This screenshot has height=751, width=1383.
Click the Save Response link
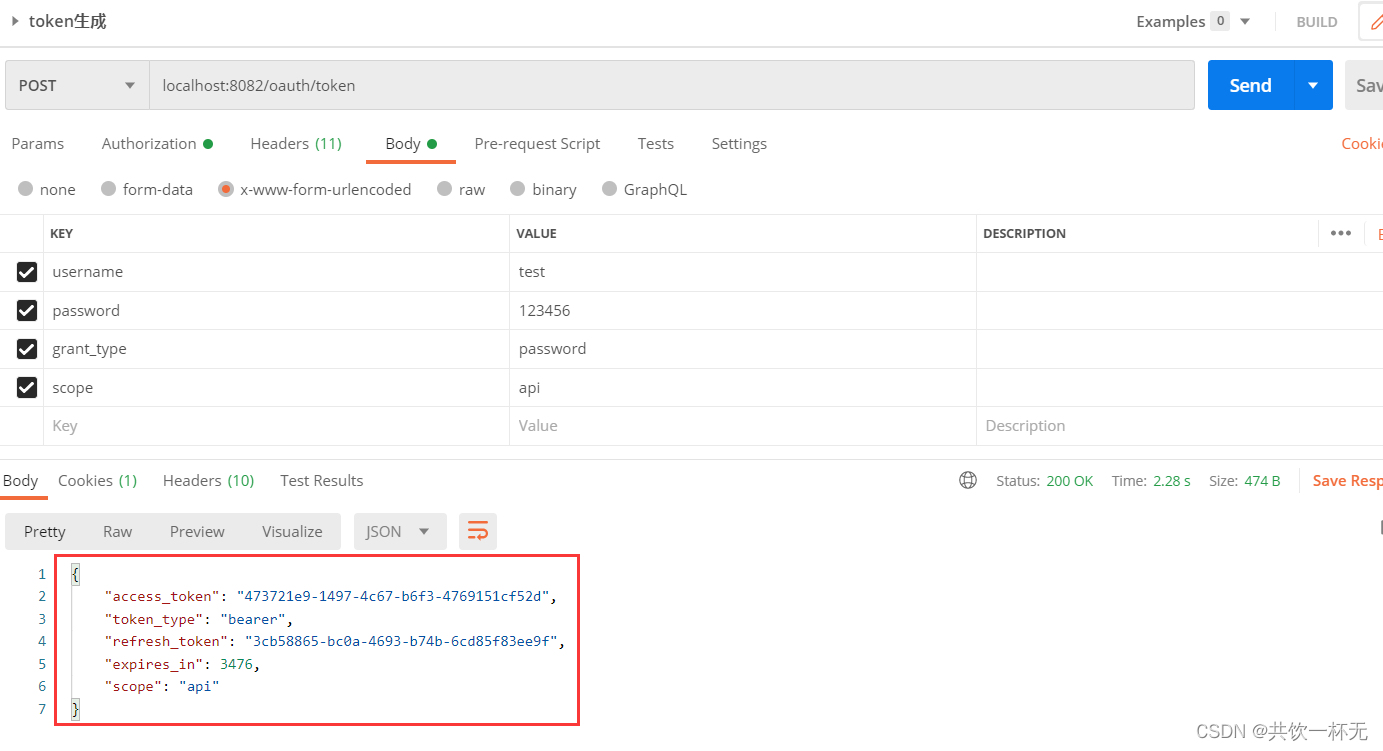click(1347, 481)
